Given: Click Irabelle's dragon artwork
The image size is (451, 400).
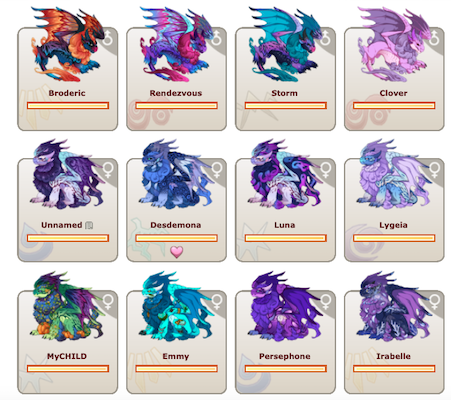Looking at the screenshot, I should click(x=393, y=307).
